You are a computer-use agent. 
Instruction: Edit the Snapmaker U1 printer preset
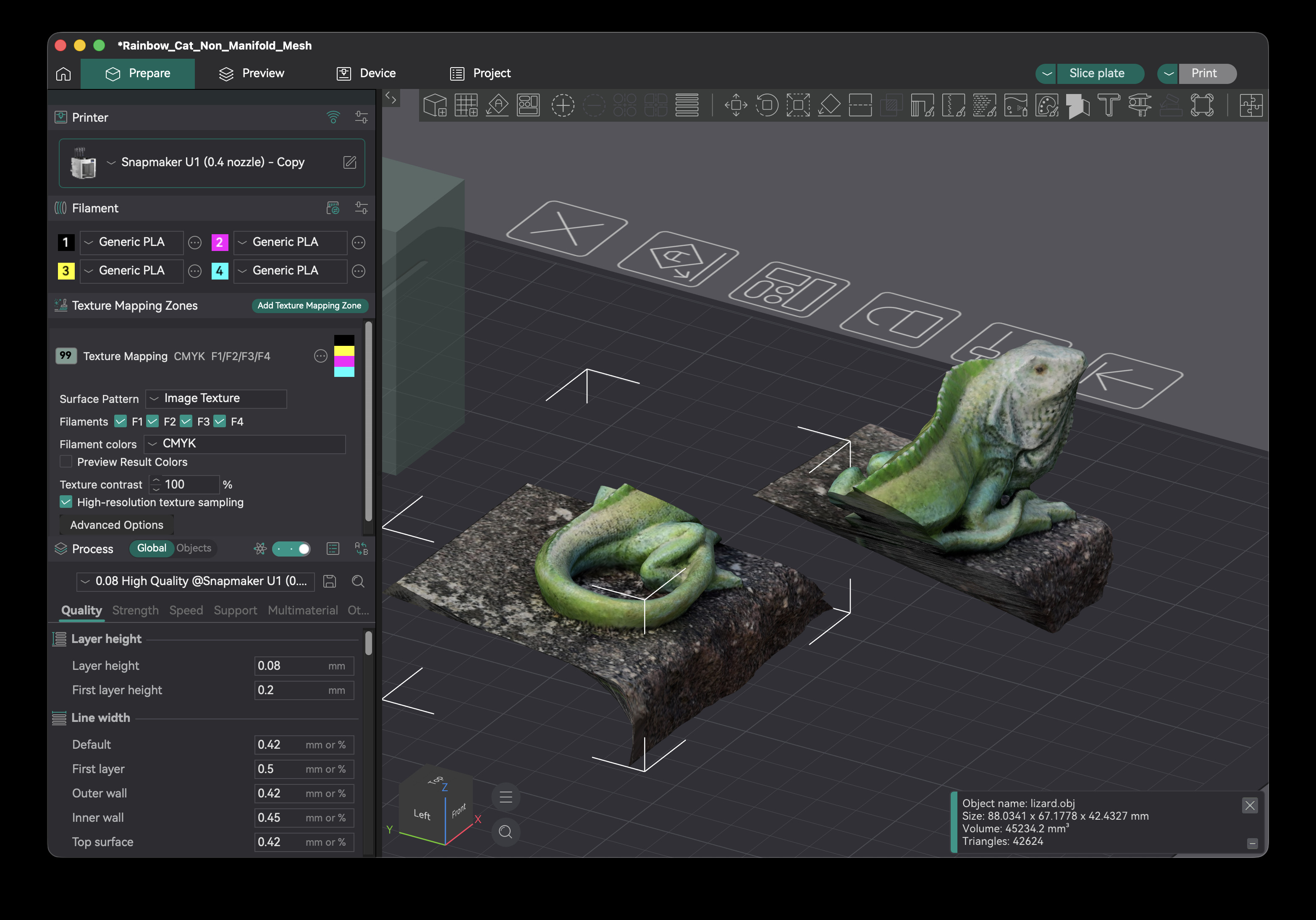[x=350, y=162]
